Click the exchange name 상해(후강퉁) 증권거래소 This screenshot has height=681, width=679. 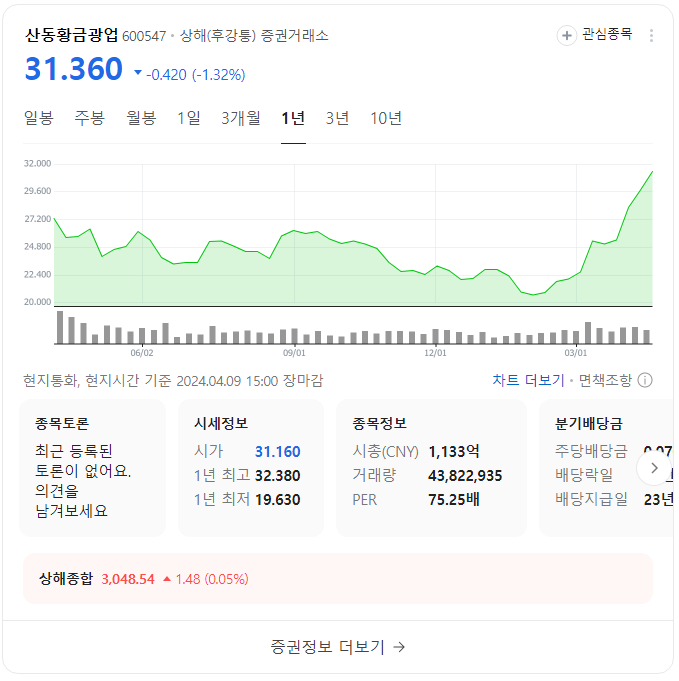pyautogui.click(x=254, y=36)
